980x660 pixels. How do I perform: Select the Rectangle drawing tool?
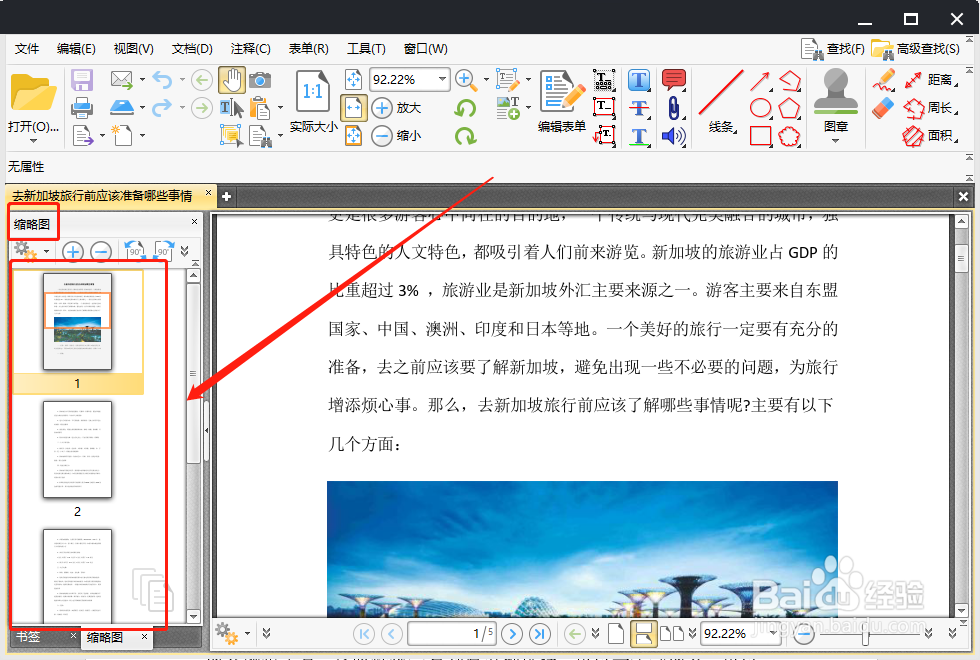point(760,136)
